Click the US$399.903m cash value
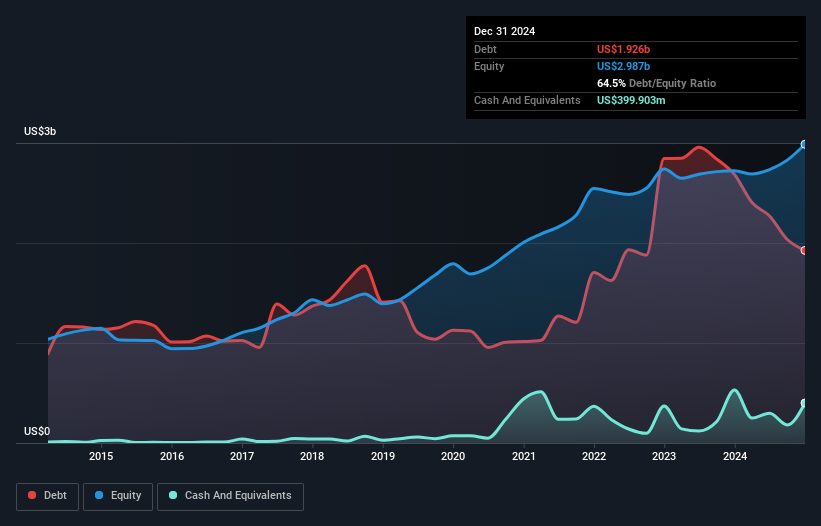Screen dimensions: 821x526 click(x=631, y=100)
